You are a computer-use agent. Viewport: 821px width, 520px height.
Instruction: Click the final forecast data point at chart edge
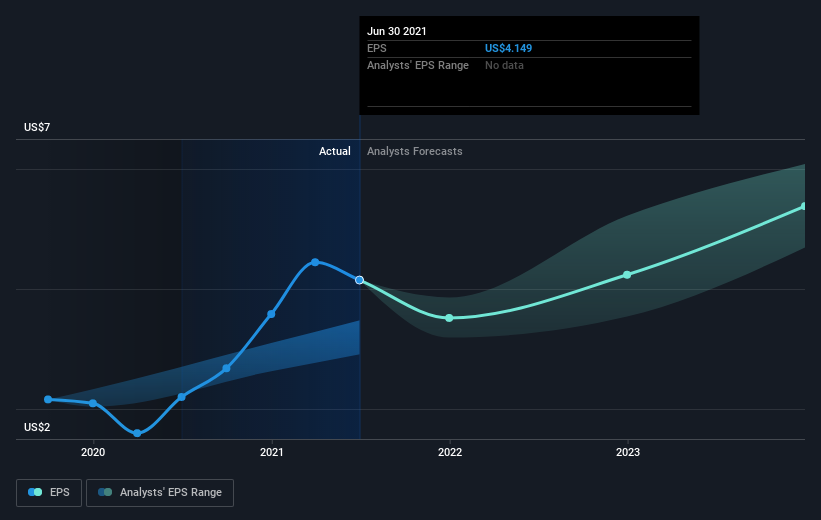coord(804,206)
